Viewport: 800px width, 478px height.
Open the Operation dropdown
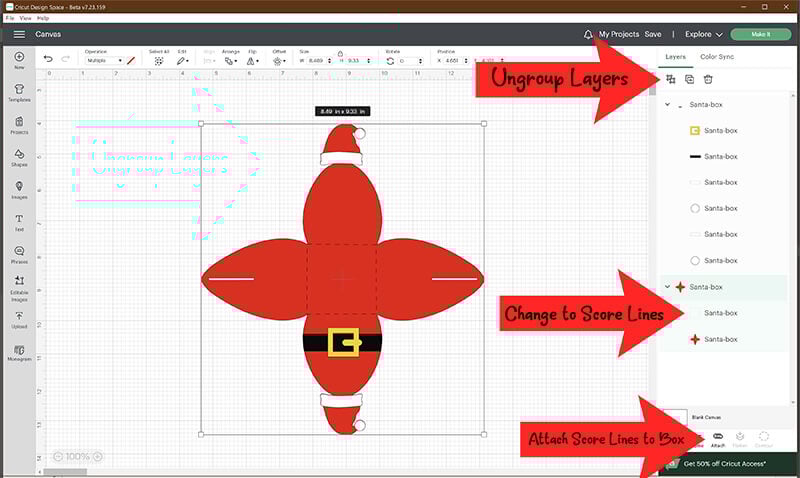click(103, 61)
